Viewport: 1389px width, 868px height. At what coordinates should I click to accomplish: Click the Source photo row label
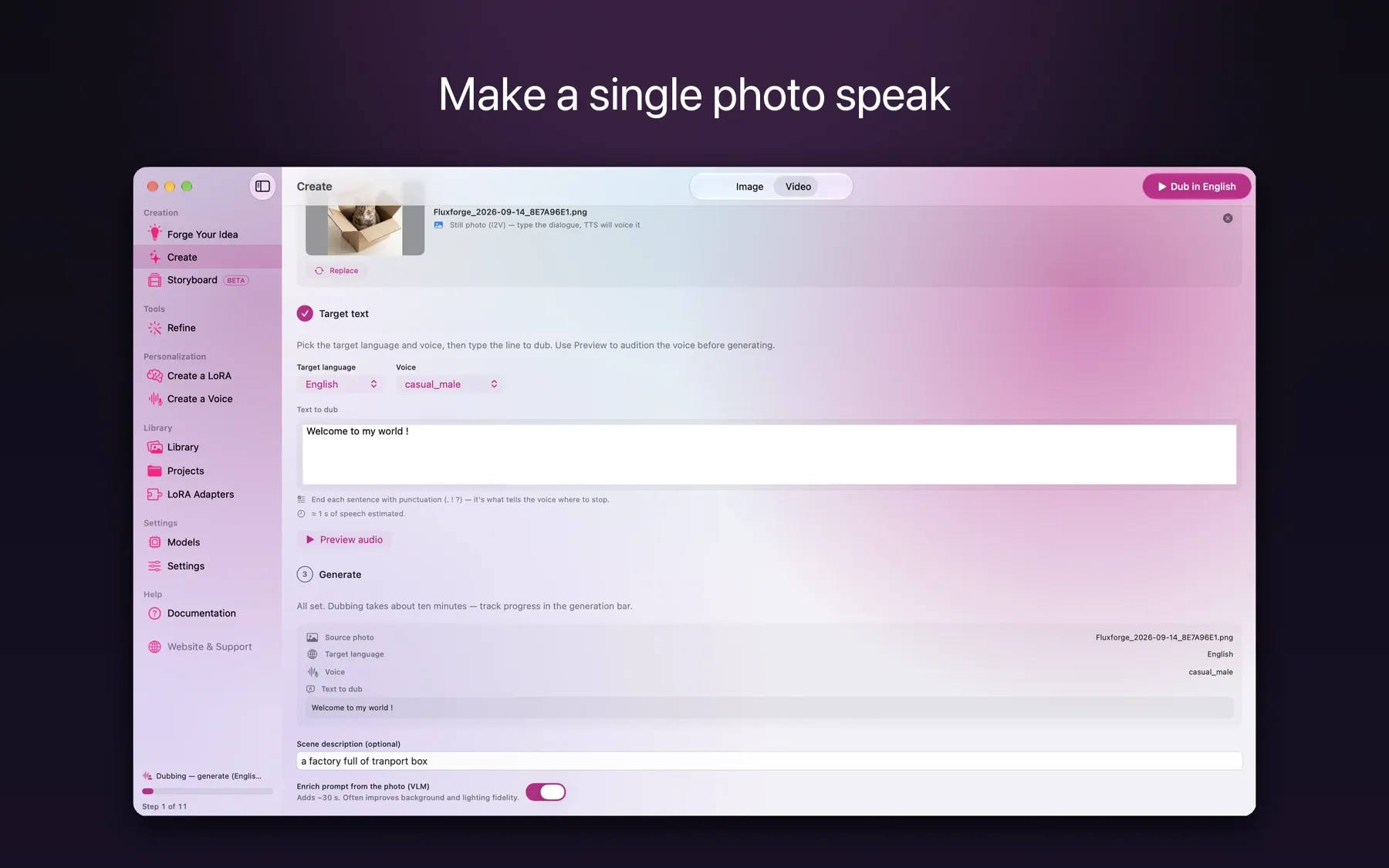(x=349, y=637)
